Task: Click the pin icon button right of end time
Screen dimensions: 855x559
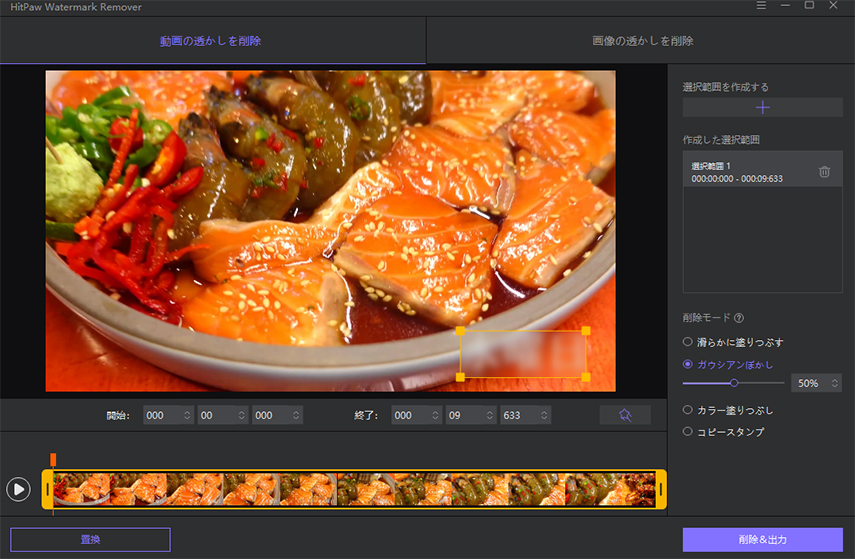Action: pos(625,415)
